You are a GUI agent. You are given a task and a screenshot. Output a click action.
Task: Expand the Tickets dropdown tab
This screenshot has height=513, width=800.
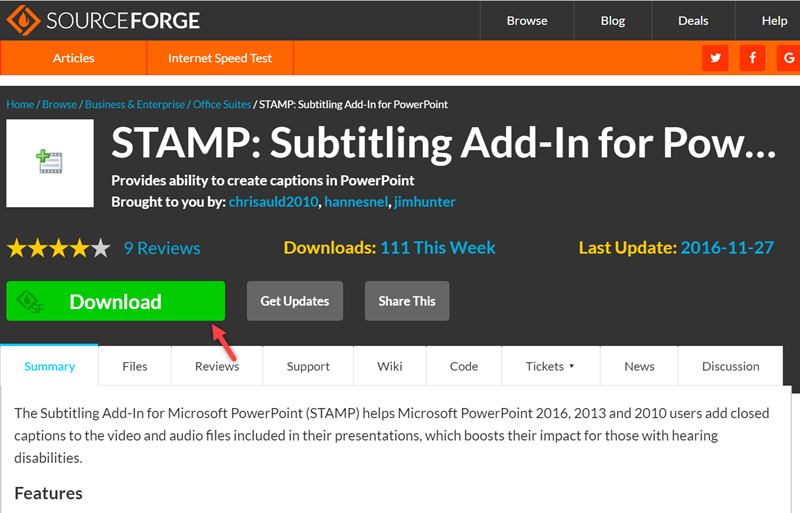pyautogui.click(x=550, y=366)
